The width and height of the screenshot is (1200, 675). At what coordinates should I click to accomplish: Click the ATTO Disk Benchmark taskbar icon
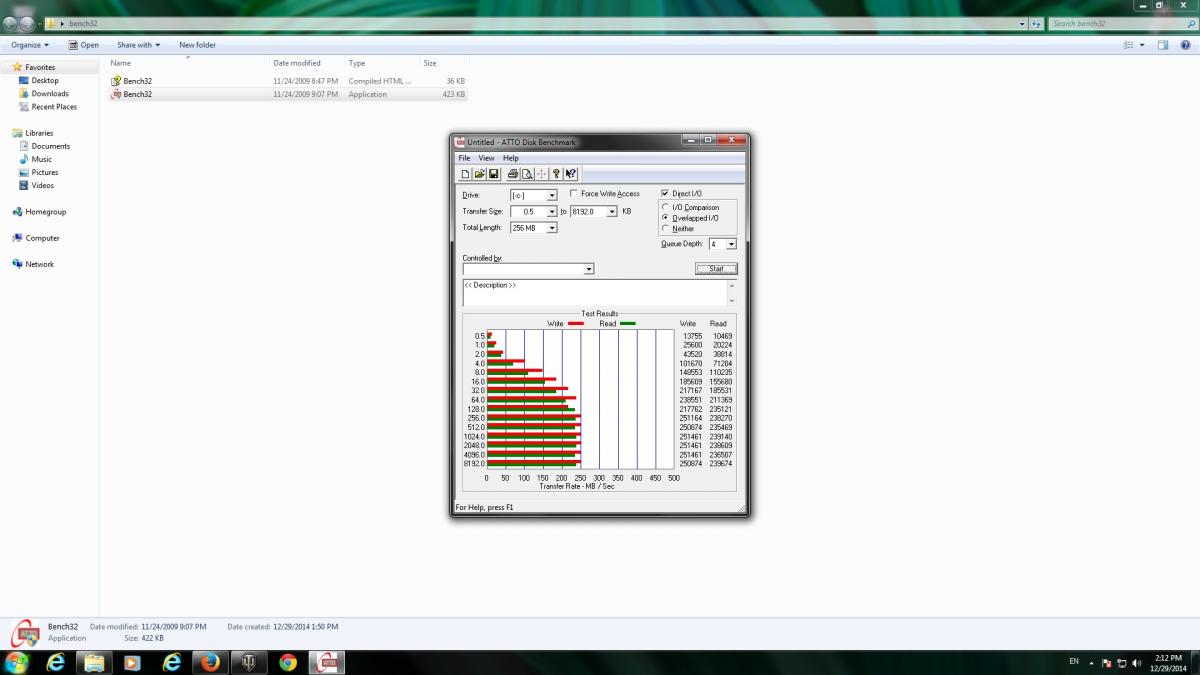coord(328,662)
